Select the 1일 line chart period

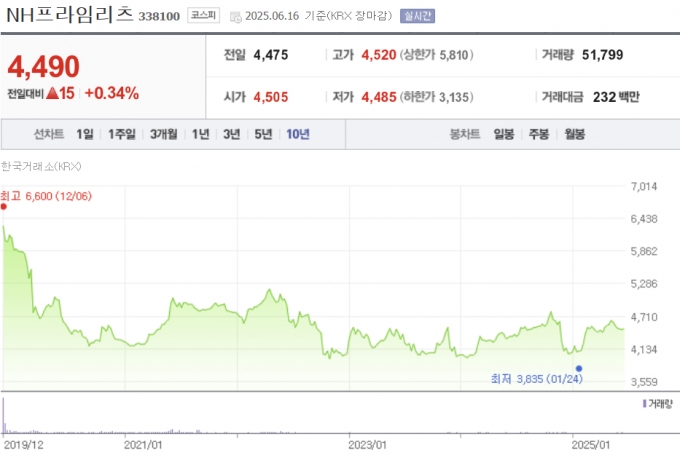click(x=84, y=134)
